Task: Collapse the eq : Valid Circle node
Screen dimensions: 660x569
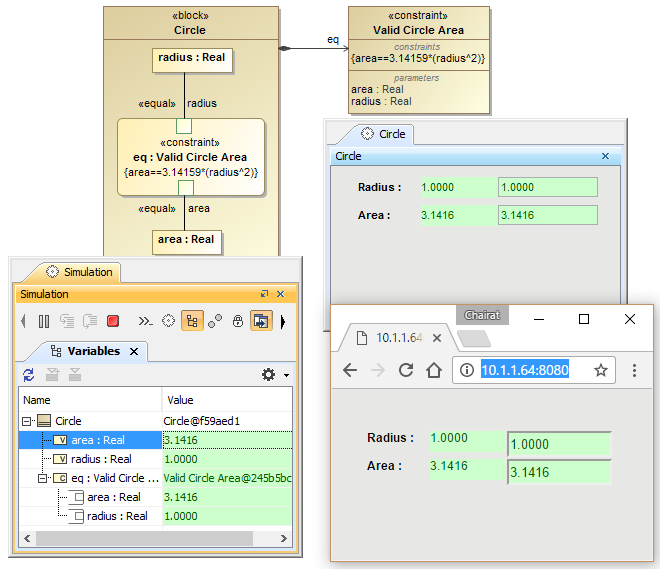Action: pyautogui.click(x=44, y=478)
